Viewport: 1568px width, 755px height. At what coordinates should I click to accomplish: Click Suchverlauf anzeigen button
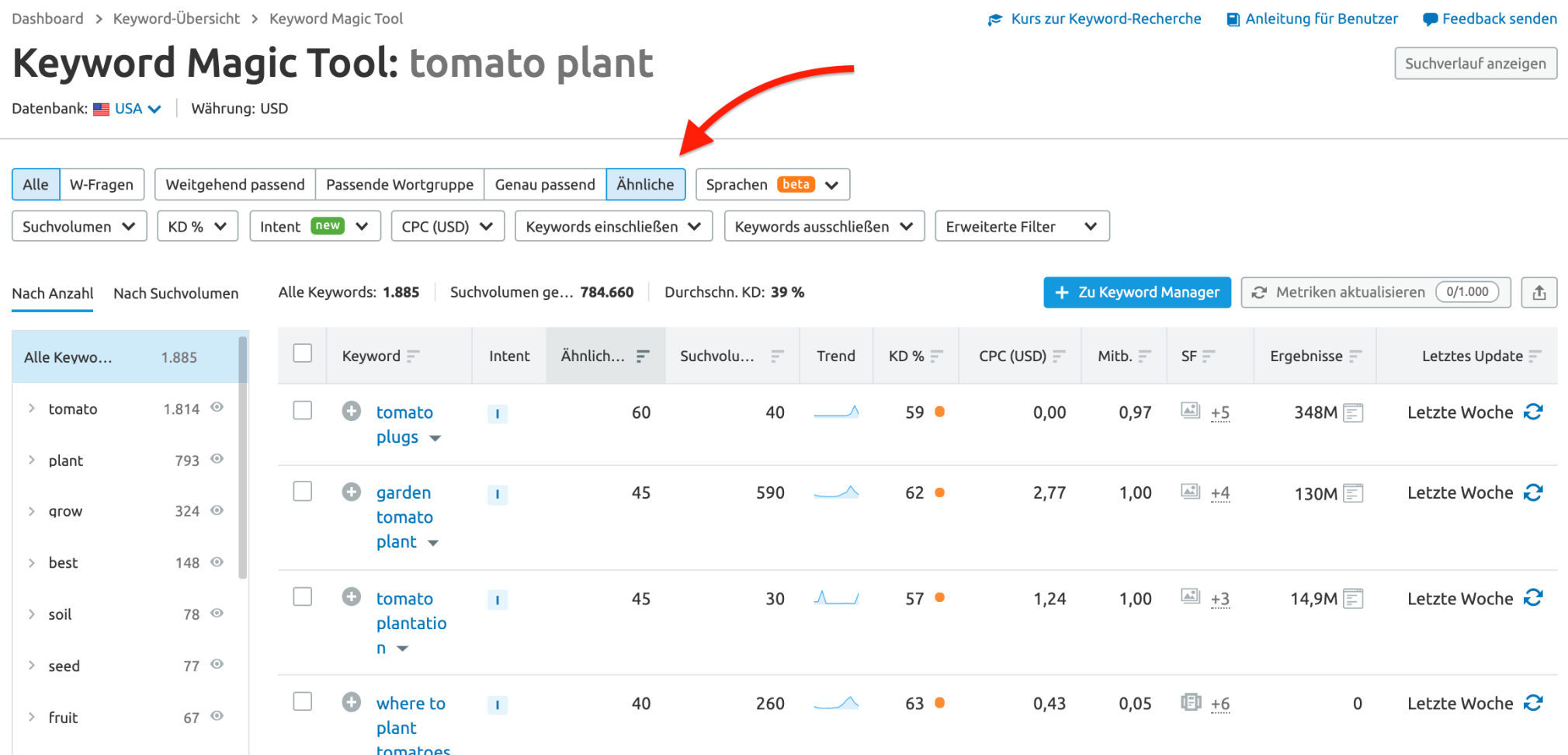(1476, 64)
